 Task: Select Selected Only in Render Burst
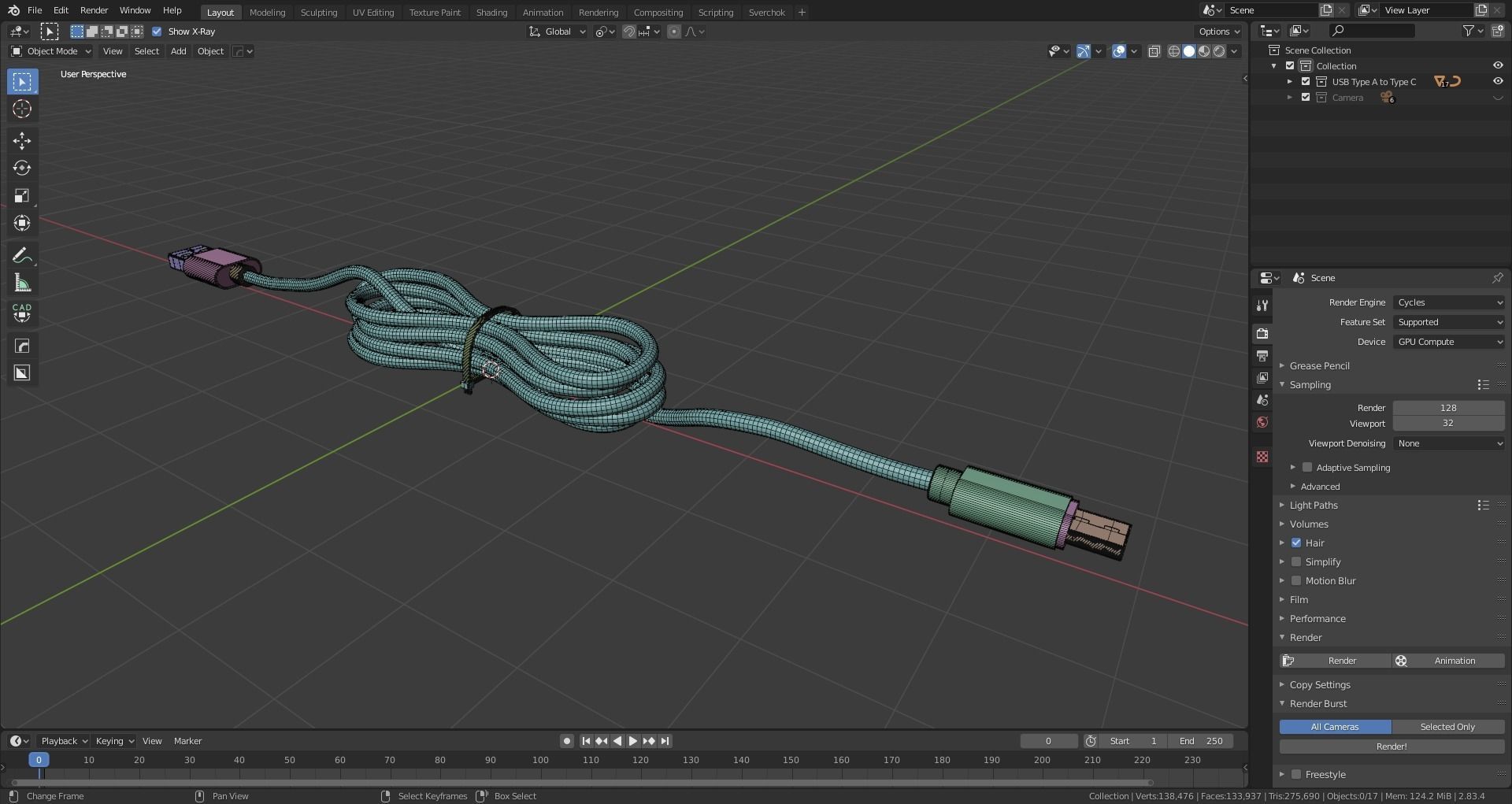click(1448, 727)
